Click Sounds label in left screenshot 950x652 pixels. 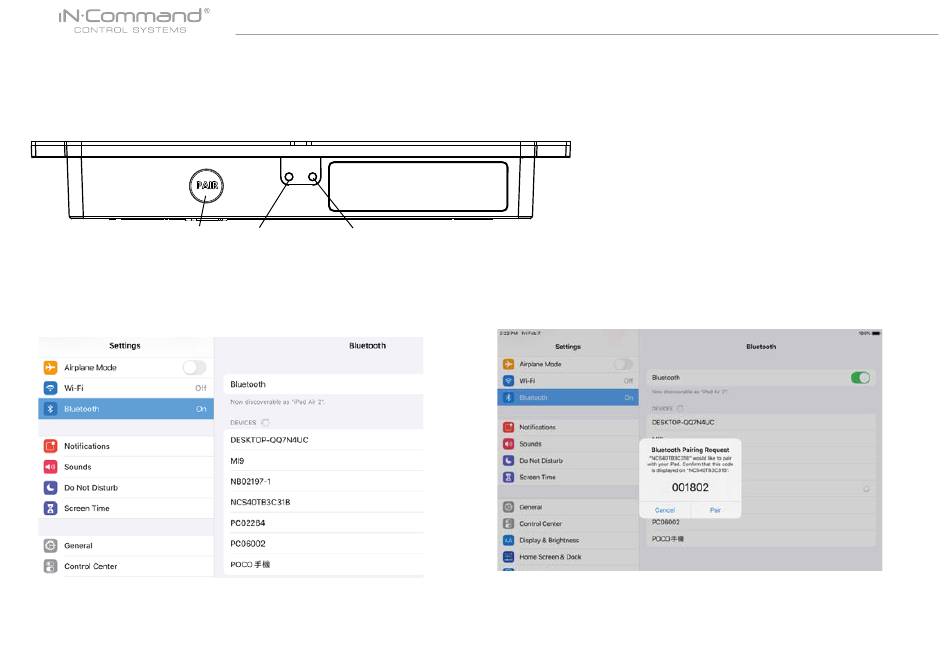[x=78, y=467]
